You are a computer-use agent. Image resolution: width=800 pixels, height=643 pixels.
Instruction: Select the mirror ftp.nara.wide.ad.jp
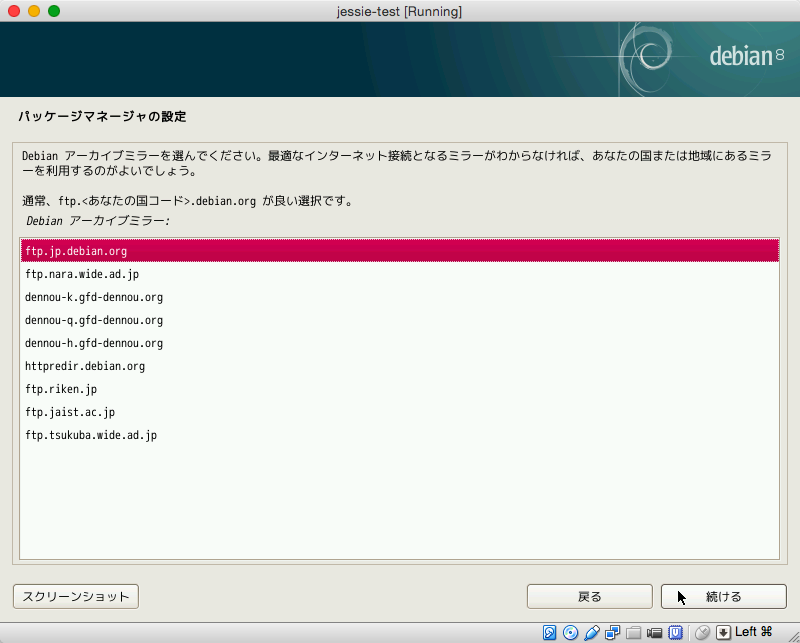click(399, 274)
